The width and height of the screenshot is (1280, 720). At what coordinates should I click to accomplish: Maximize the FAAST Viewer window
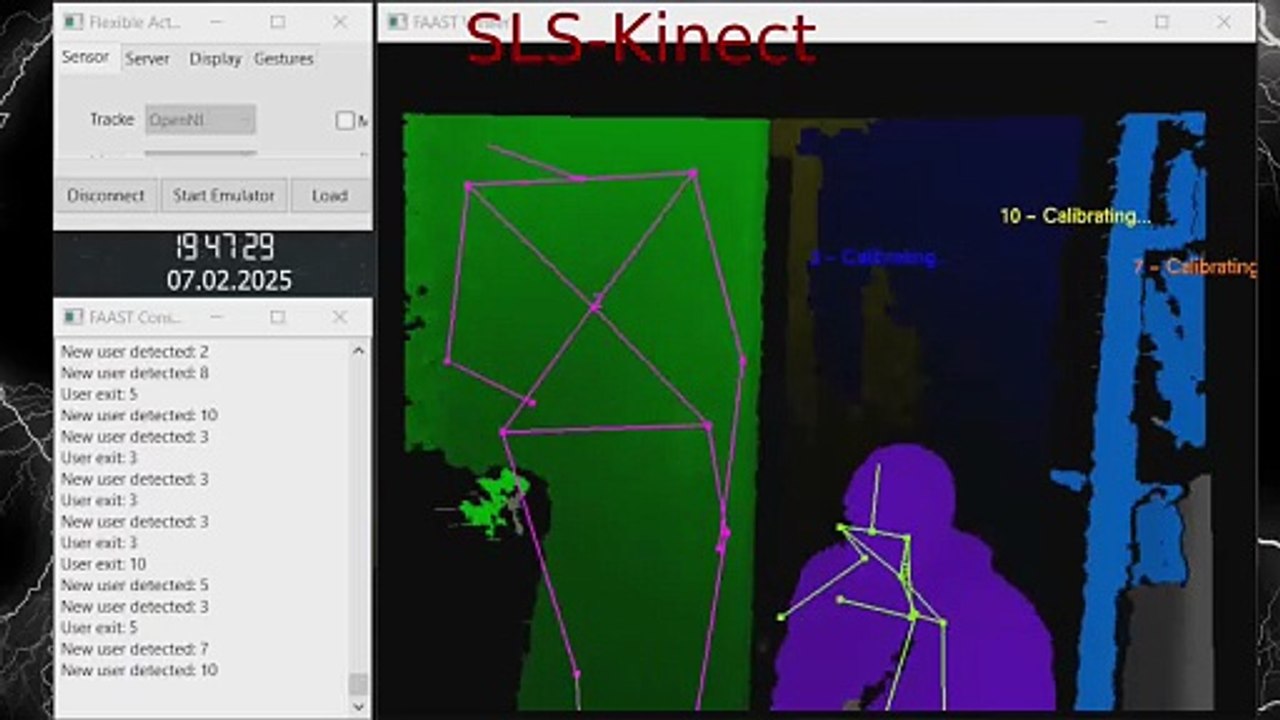(1162, 22)
